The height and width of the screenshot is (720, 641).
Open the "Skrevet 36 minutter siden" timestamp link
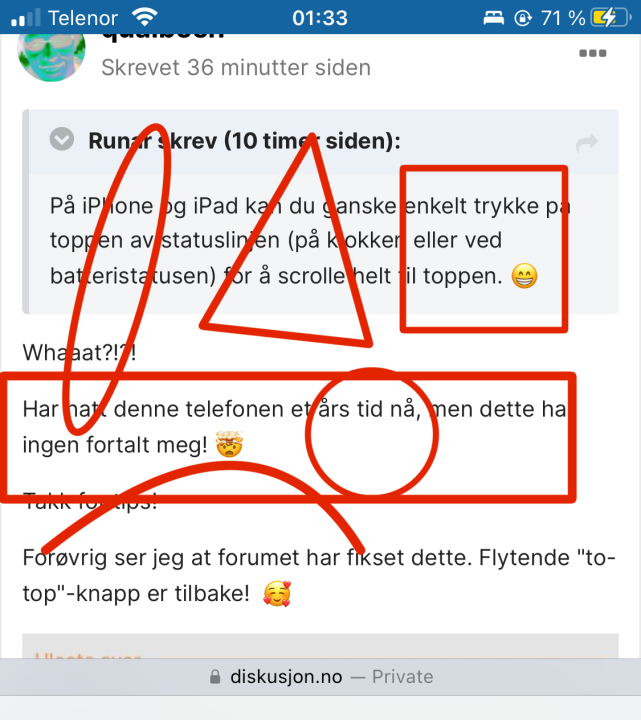[x=236, y=68]
